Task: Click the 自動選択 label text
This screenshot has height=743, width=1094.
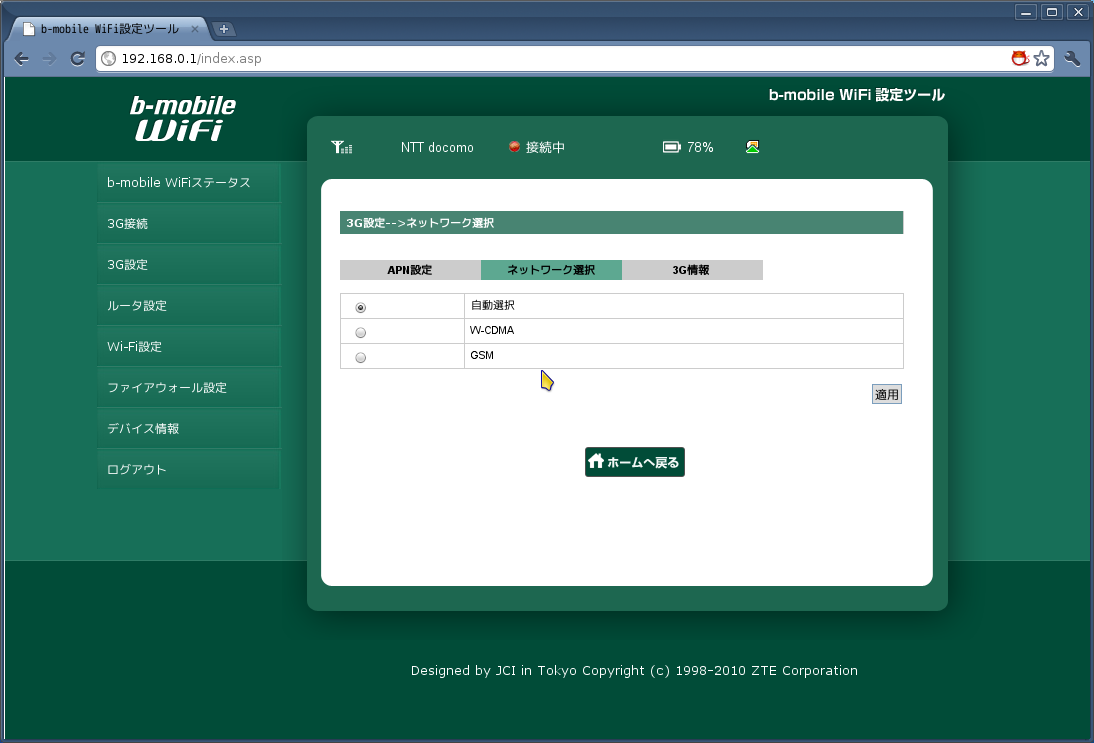Action: 493,306
